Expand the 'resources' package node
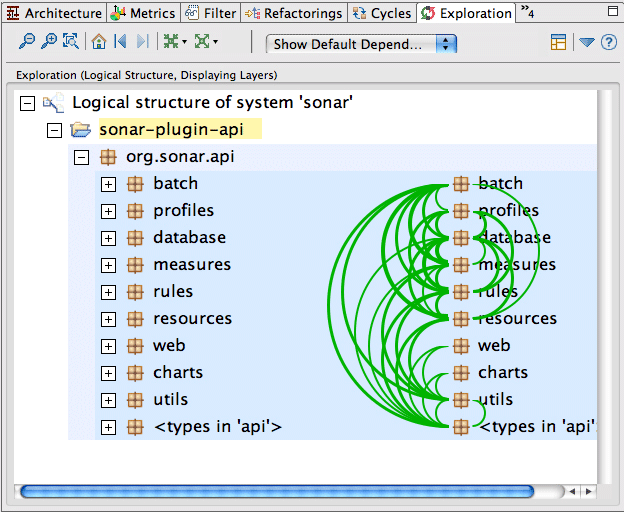The height and width of the screenshot is (512, 624). tap(109, 319)
